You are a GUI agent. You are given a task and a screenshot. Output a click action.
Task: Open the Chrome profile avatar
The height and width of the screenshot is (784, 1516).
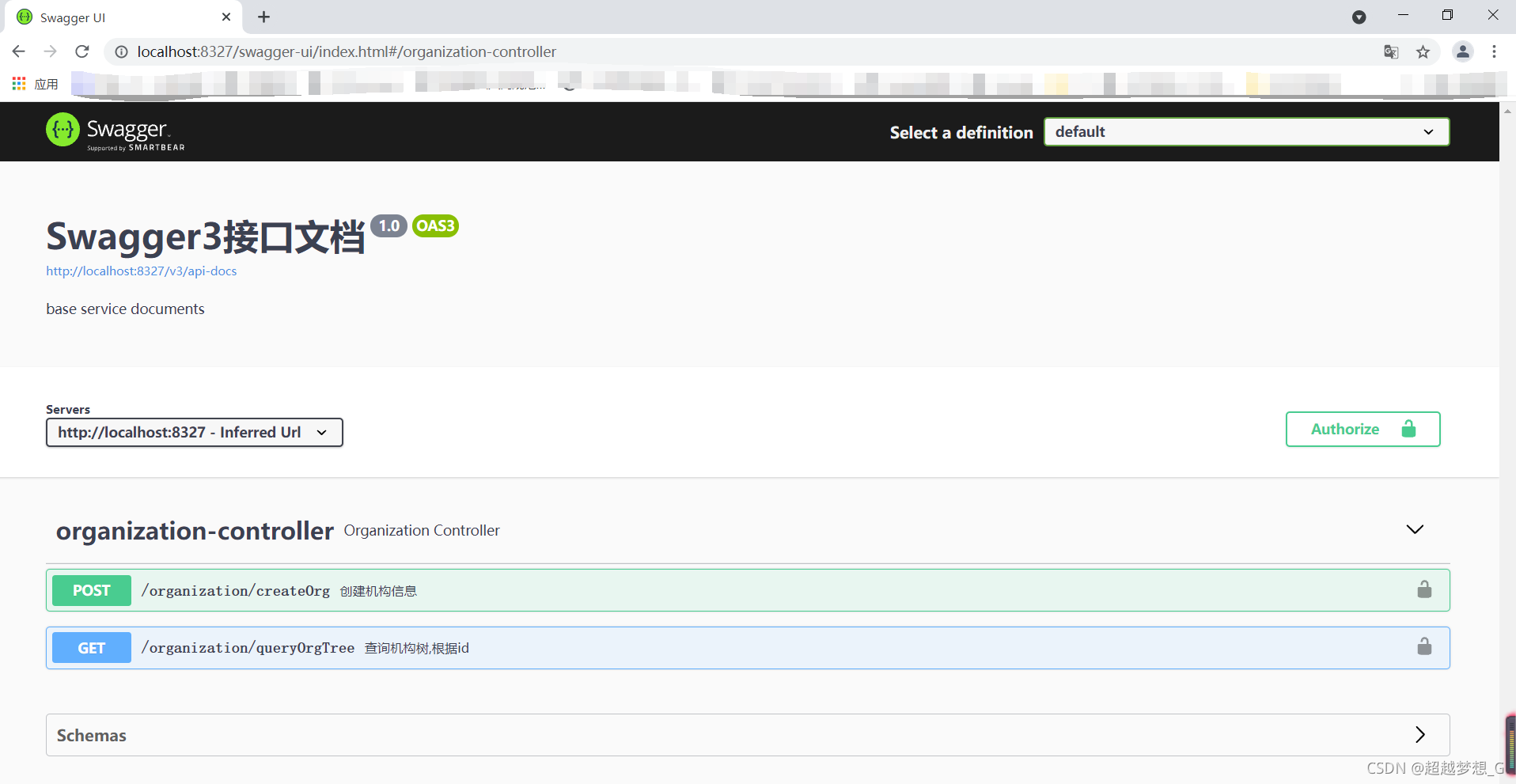tap(1463, 51)
